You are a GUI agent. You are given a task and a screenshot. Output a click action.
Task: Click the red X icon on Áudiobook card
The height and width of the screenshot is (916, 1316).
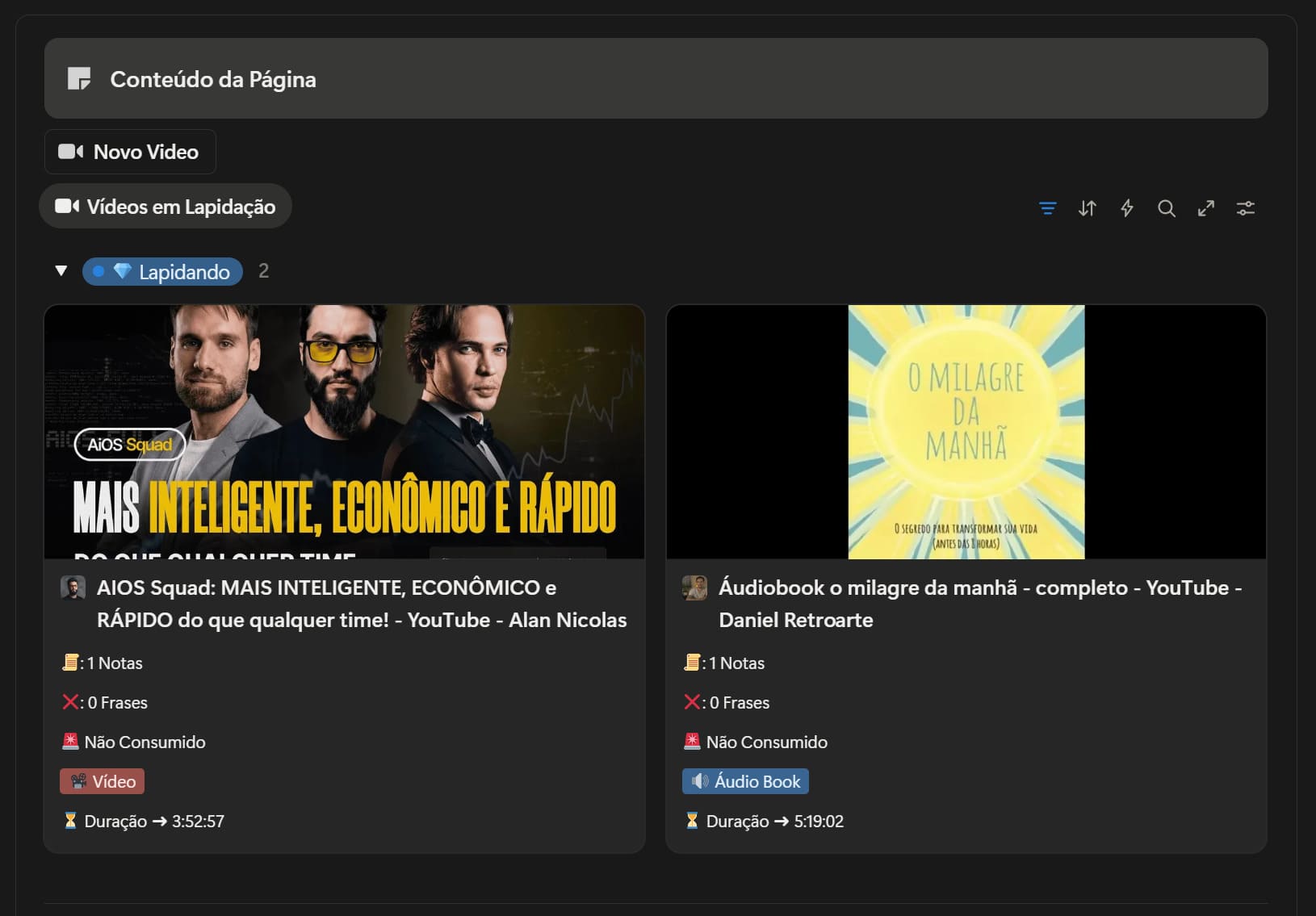click(x=692, y=702)
